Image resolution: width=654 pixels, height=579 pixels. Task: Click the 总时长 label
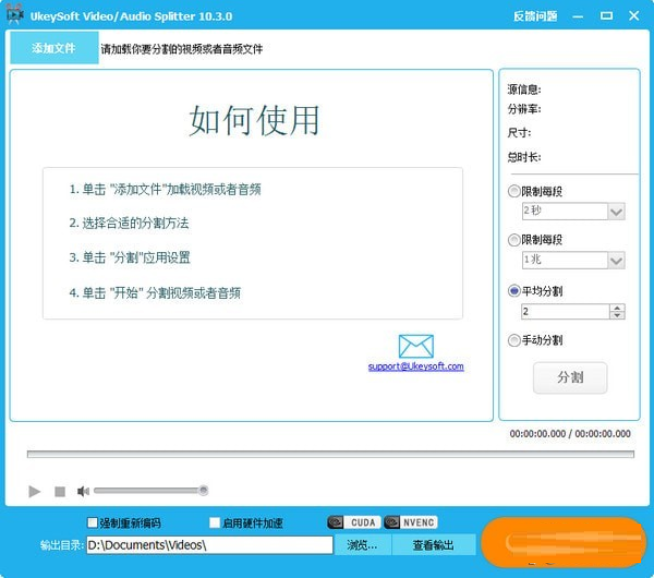click(x=524, y=157)
